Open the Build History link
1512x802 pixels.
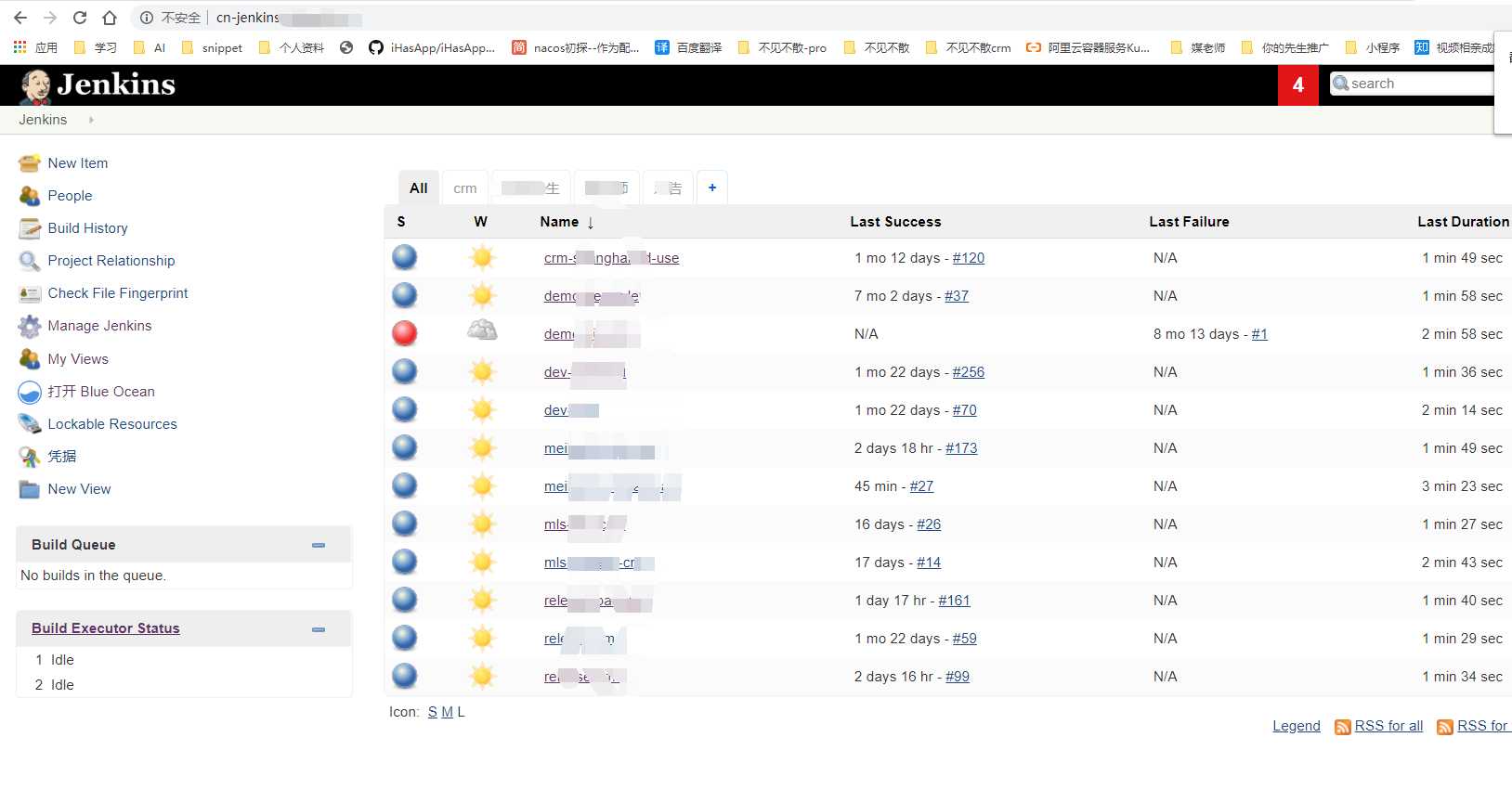click(x=88, y=228)
